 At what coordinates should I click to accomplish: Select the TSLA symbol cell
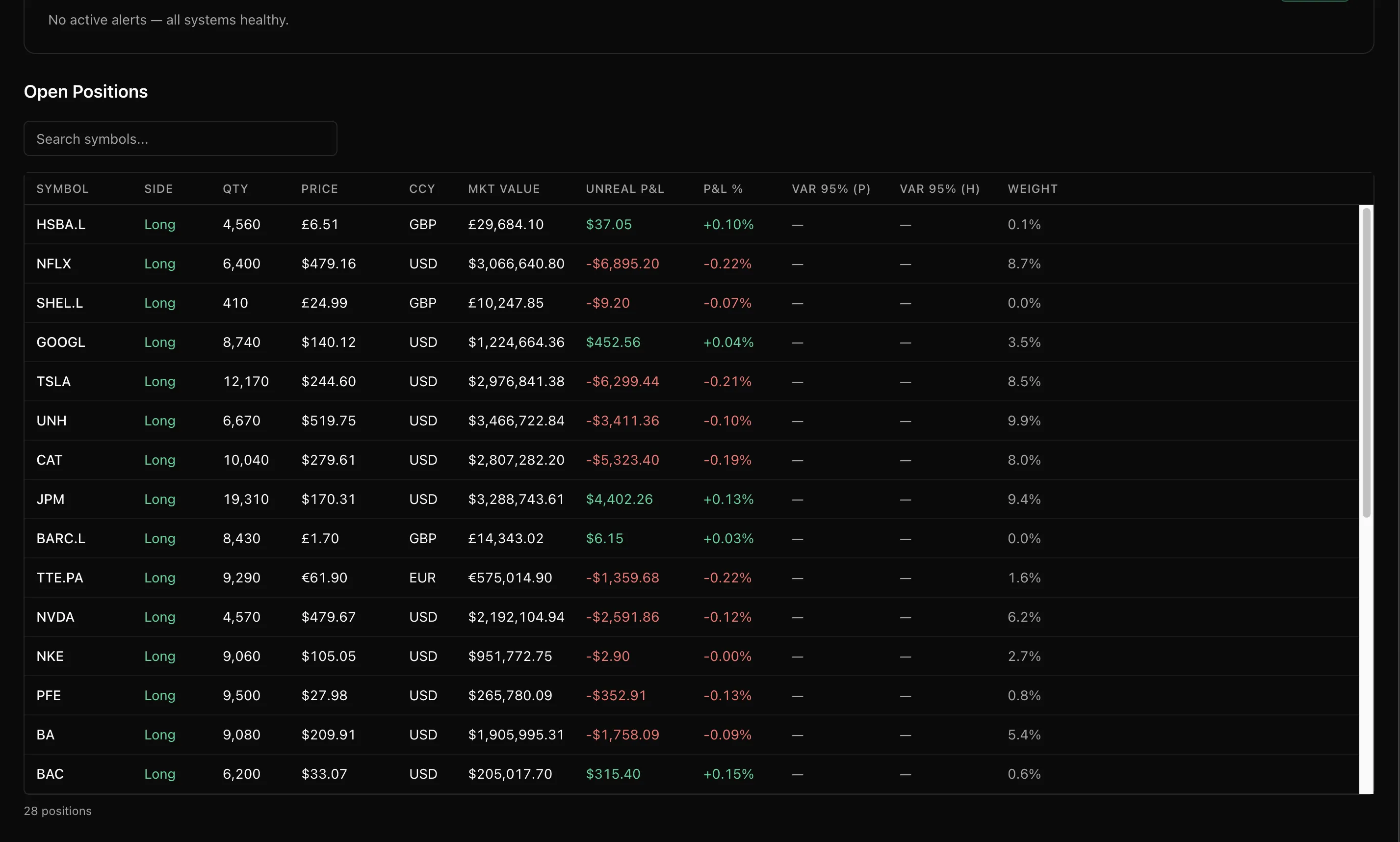pyautogui.click(x=53, y=381)
